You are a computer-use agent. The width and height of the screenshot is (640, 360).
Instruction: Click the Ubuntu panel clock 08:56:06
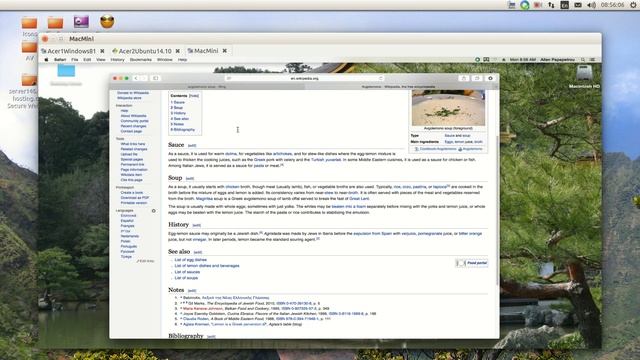tap(612, 5)
